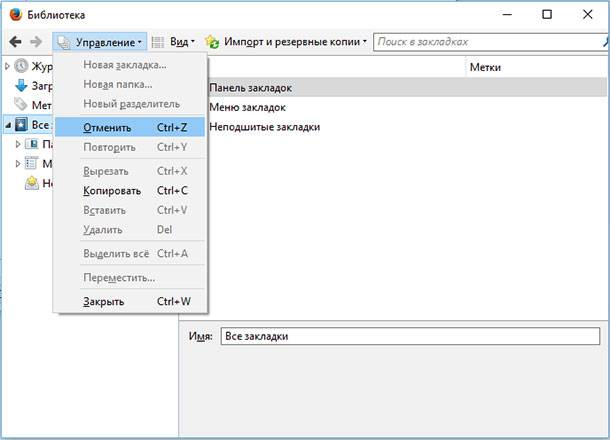Click the forward arrow icon
The image size is (610, 440).
(36, 42)
